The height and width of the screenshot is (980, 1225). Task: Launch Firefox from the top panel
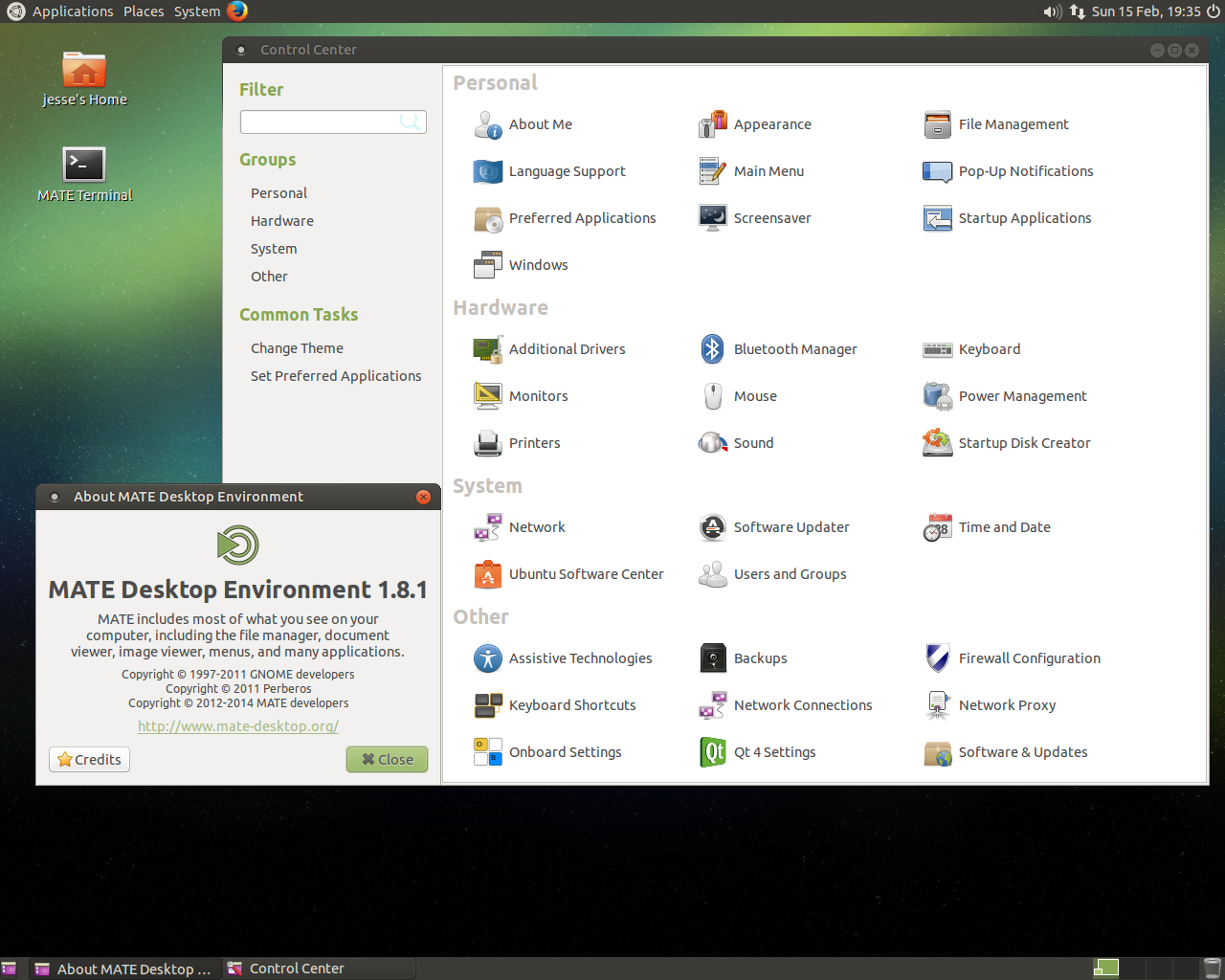(x=238, y=11)
